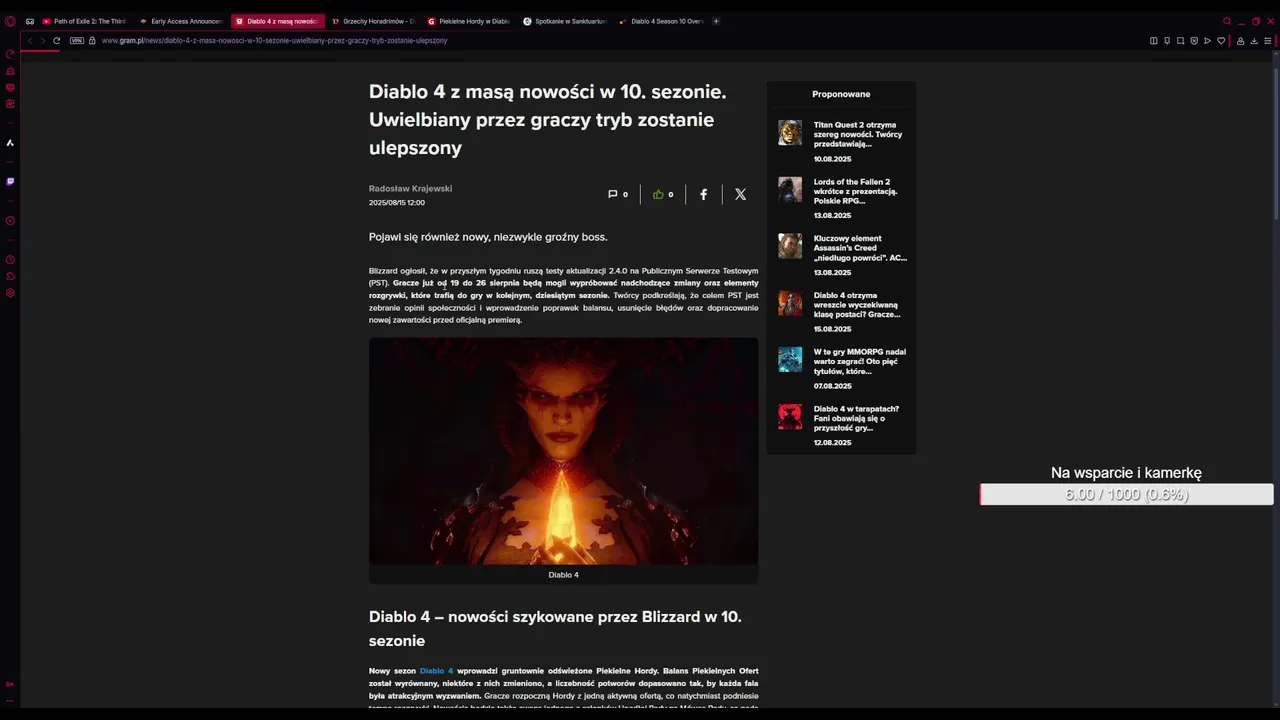Open the GX Corner icon in the sidebar

coord(10,88)
